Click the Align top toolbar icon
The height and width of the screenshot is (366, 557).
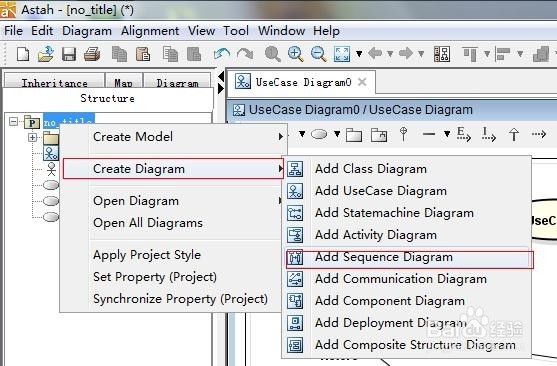pyautogui.click(x=470, y=54)
